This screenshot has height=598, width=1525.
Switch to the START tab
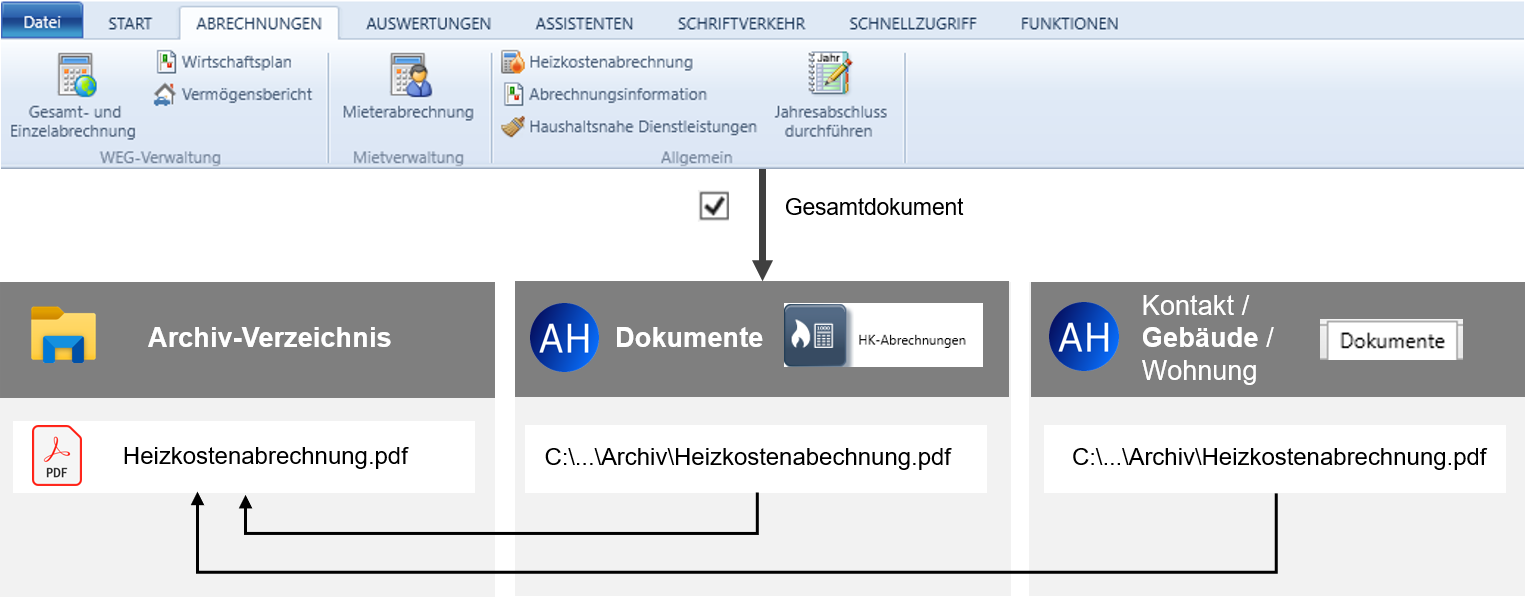coord(130,23)
